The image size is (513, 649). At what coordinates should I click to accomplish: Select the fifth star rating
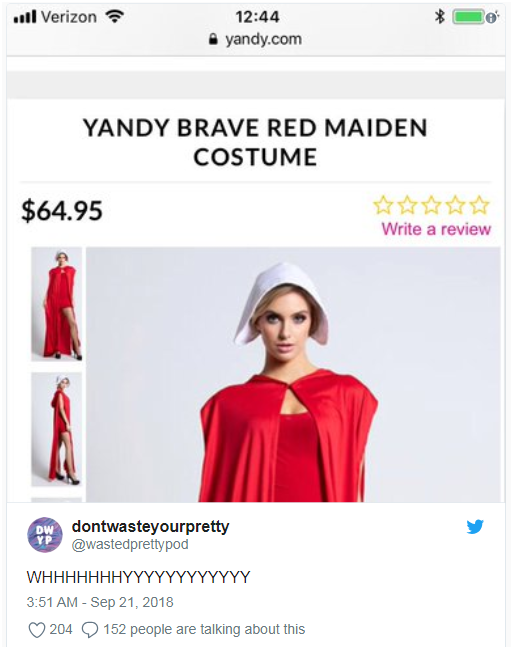coord(479,205)
